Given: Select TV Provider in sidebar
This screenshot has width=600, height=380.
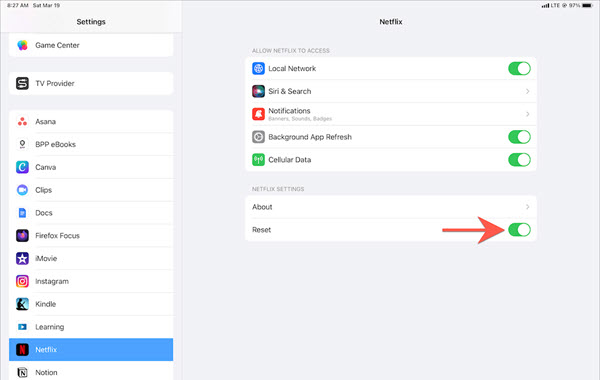Looking at the screenshot, I should [x=91, y=83].
